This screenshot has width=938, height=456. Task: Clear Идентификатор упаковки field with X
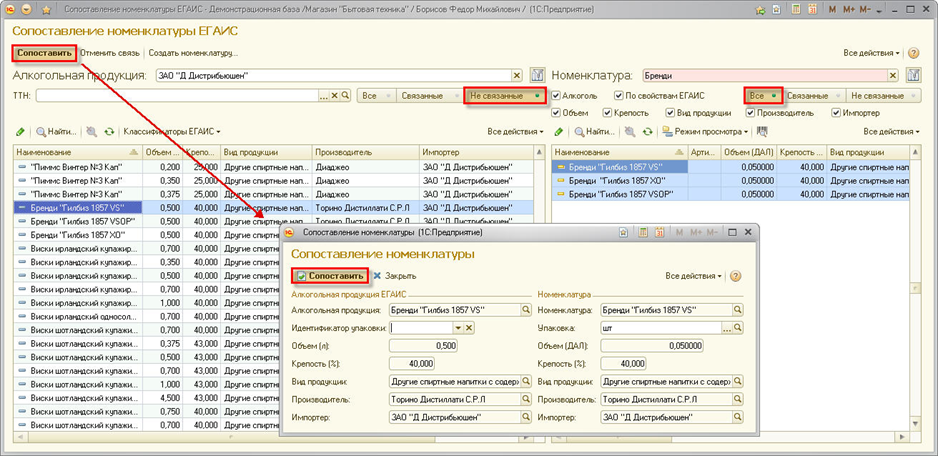coord(469,328)
